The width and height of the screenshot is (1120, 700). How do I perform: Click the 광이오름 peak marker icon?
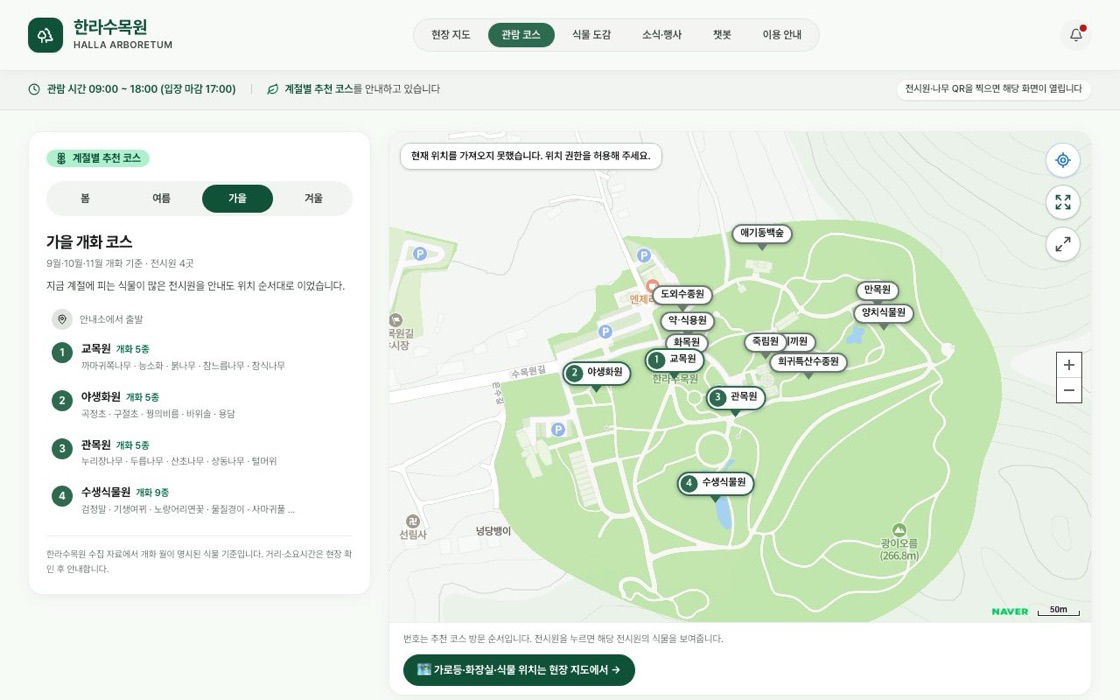click(899, 530)
